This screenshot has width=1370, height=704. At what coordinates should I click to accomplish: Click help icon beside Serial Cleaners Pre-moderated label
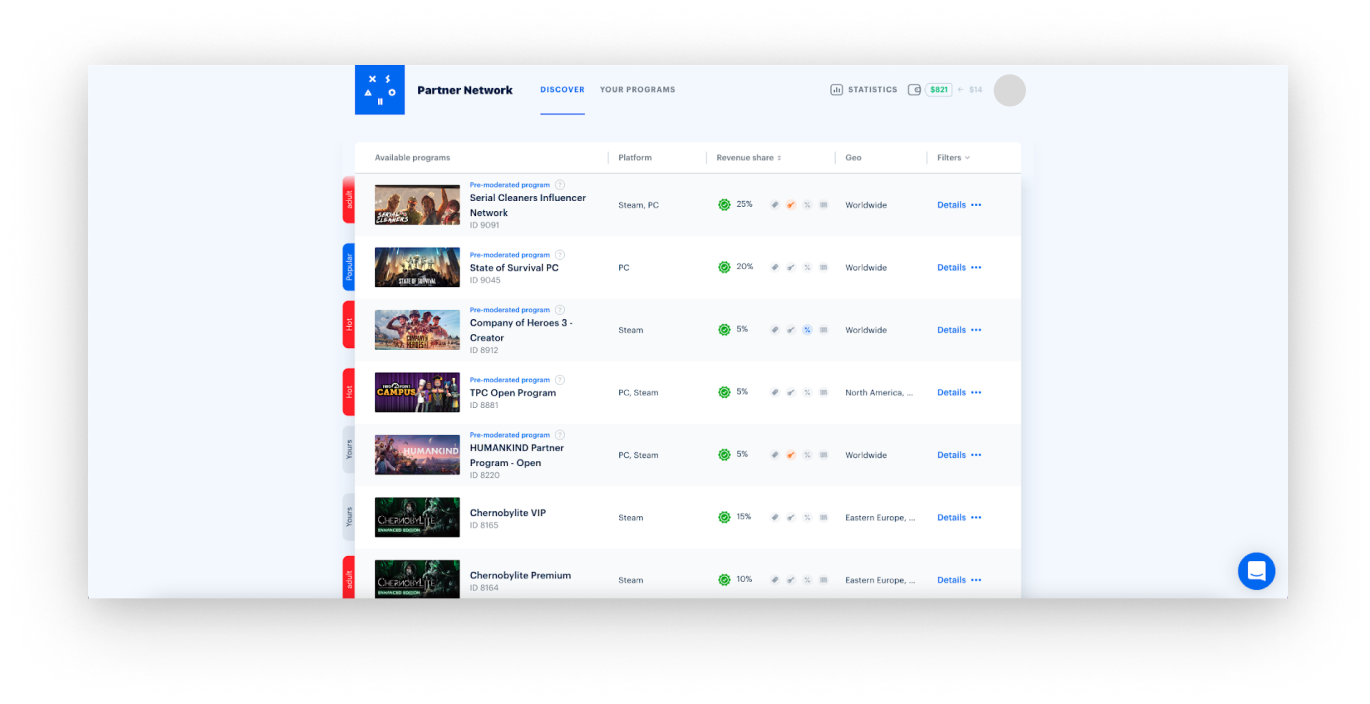(560, 185)
